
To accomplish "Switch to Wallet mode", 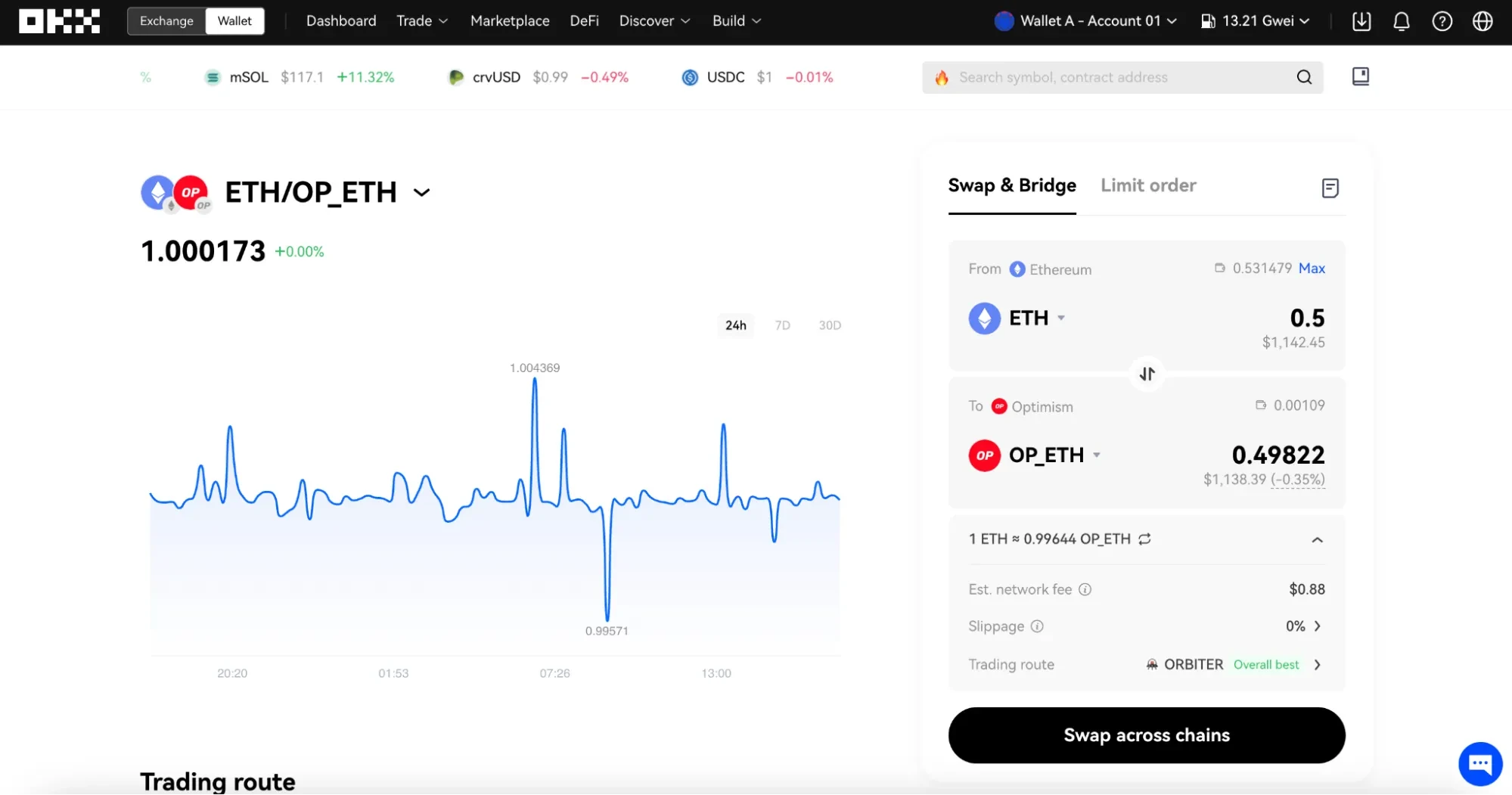I will (234, 21).
